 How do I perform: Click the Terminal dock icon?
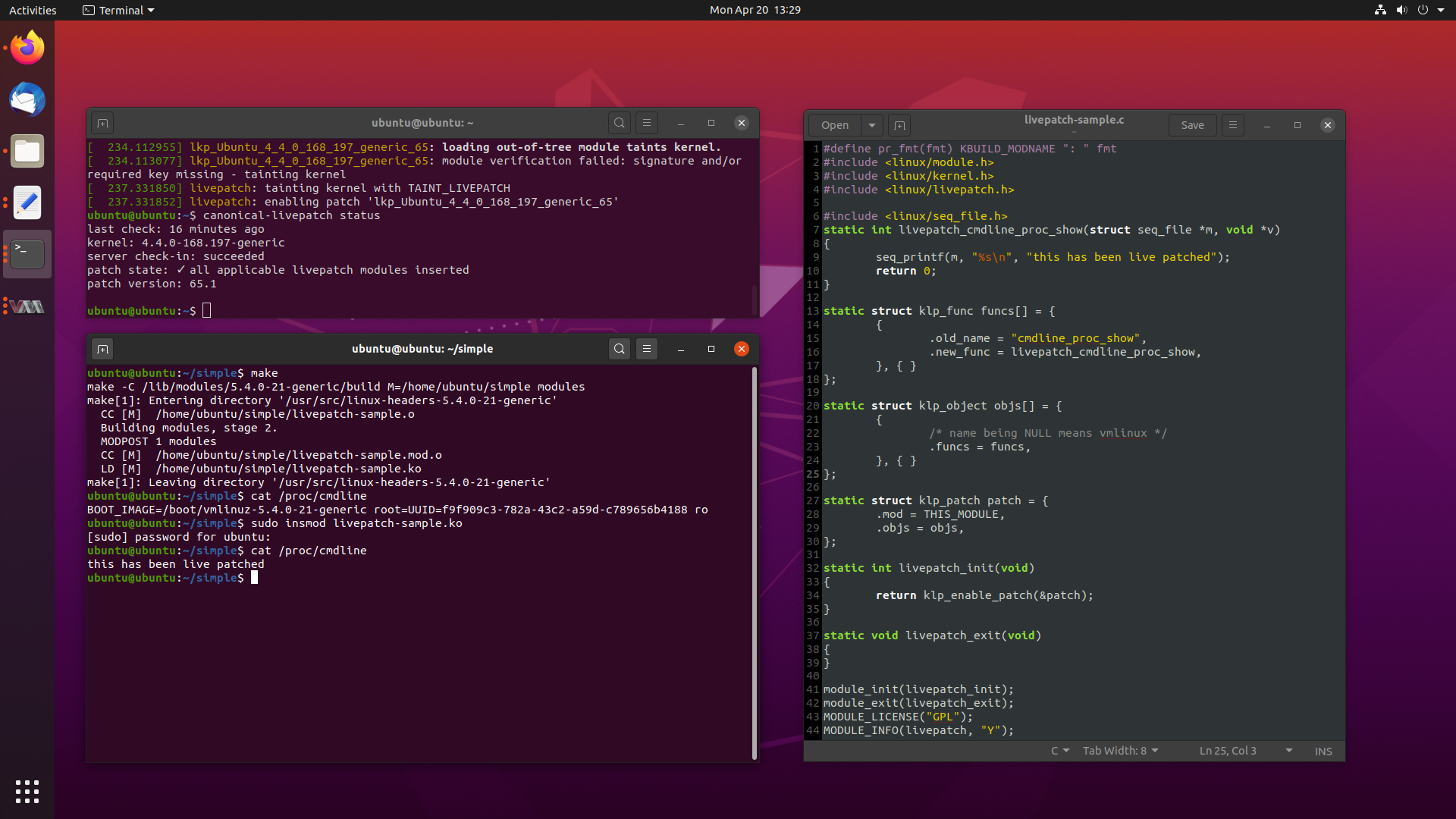27,254
